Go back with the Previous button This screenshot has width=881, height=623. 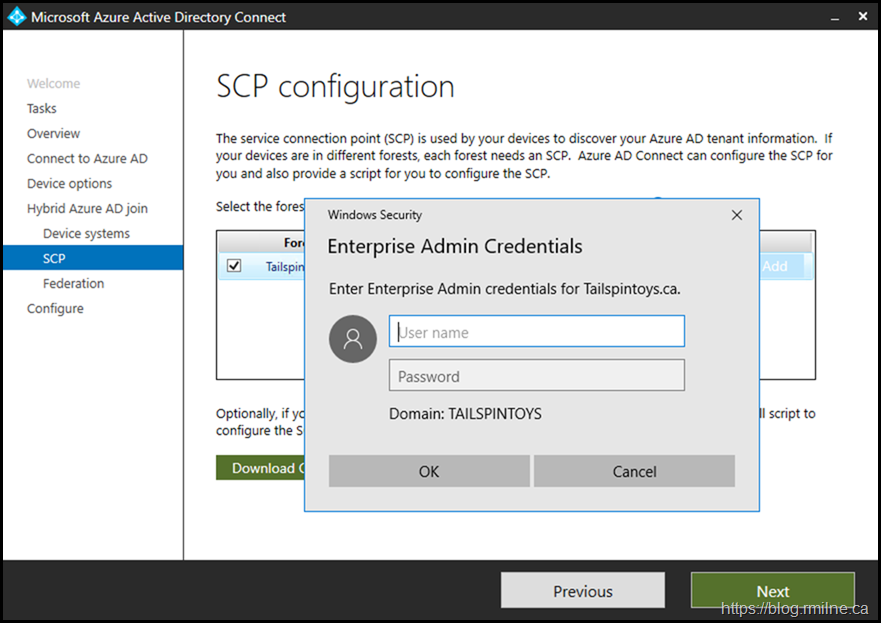pyautogui.click(x=582, y=591)
